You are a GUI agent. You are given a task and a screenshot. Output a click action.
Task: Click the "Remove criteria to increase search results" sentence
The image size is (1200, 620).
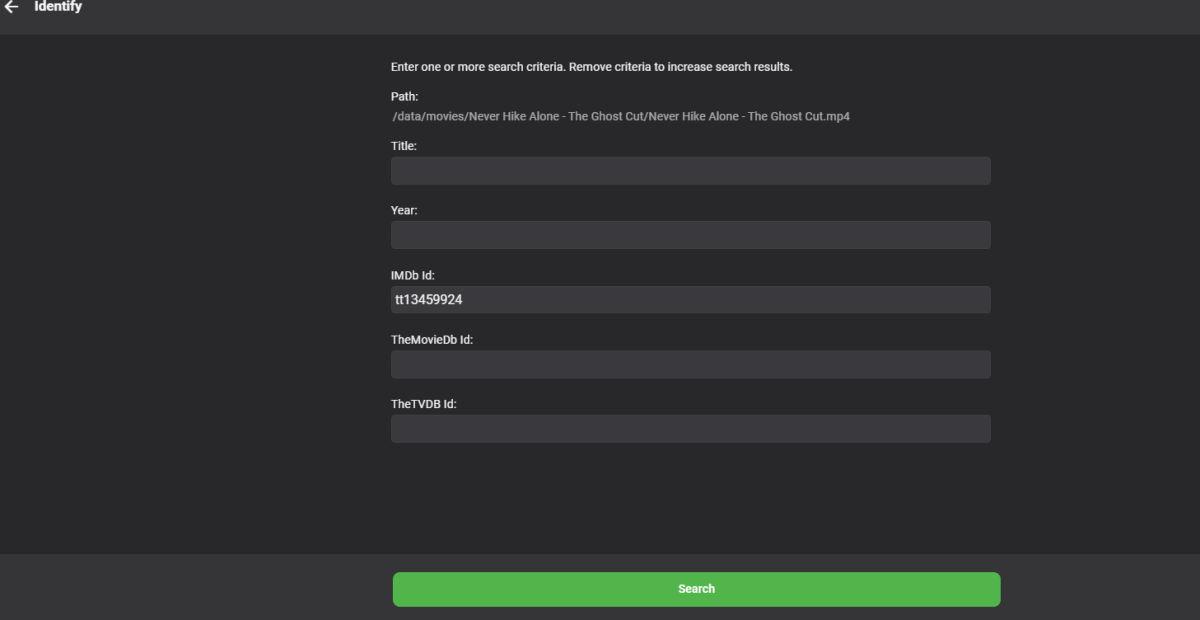click(680, 67)
